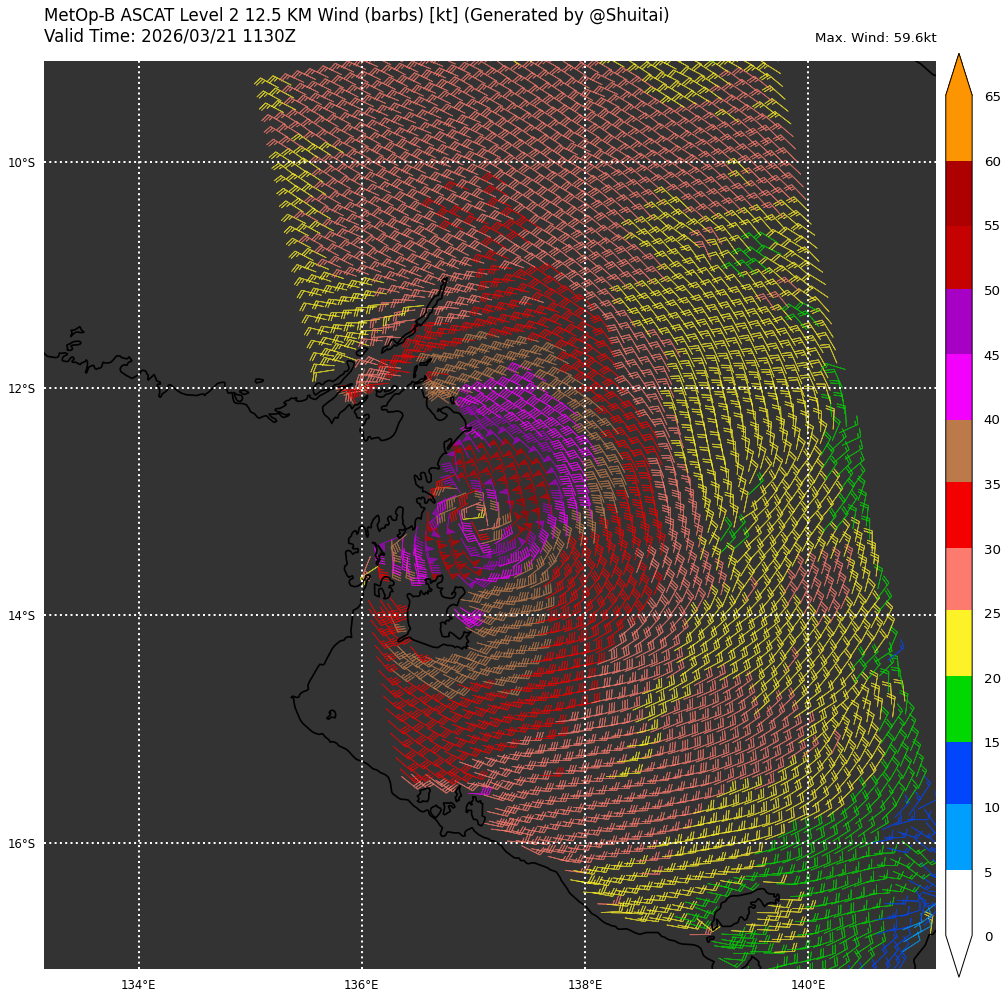Click the Max. Wind 59.6kt label
This screenshot has height=998, width=1008.
point(875,38)
